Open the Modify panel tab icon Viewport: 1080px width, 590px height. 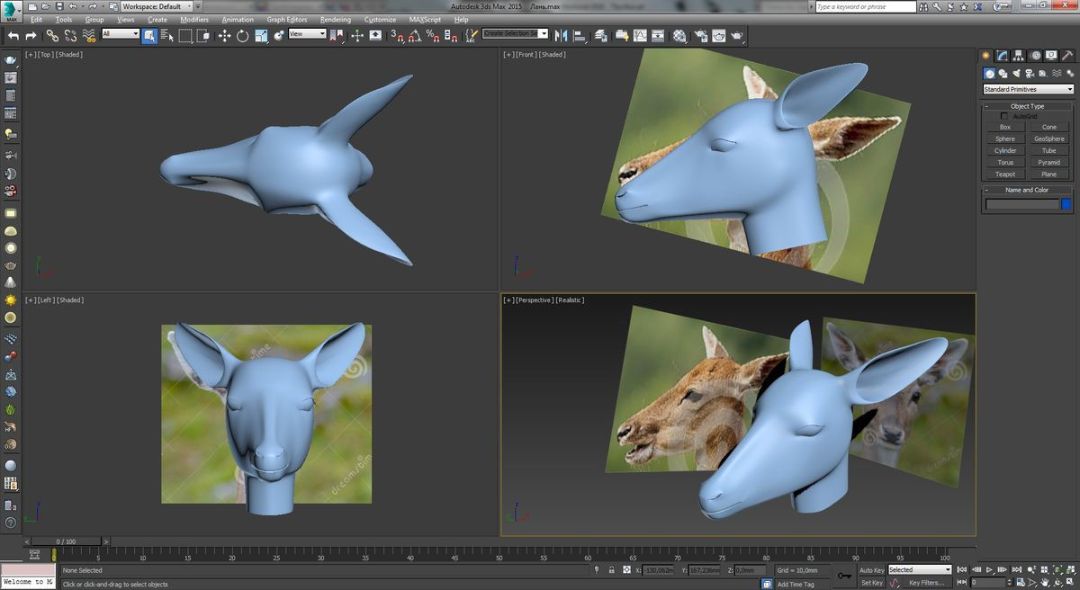click(x=1002, y=56)
